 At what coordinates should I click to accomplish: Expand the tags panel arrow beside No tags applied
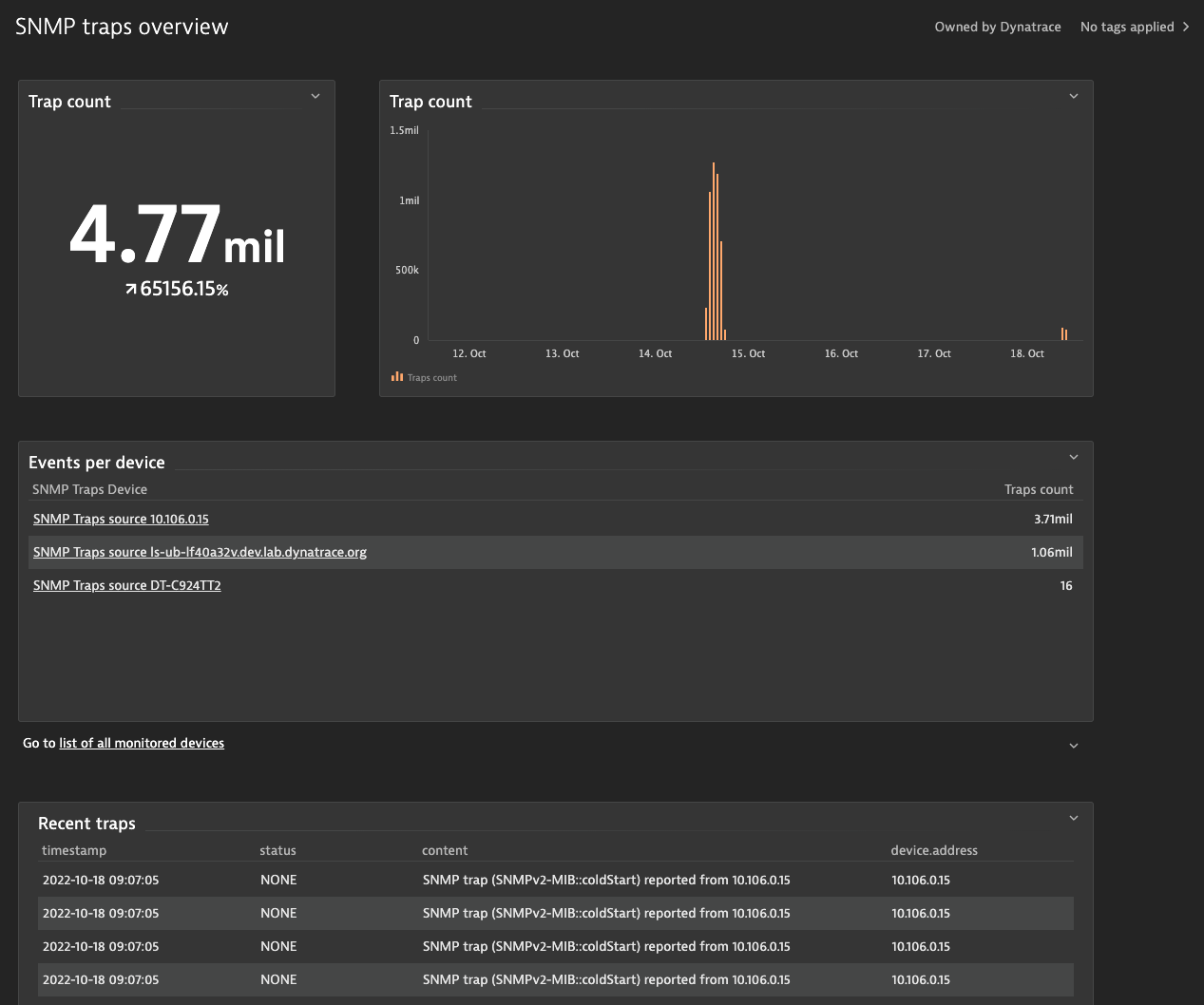(x=1186, y=27)
